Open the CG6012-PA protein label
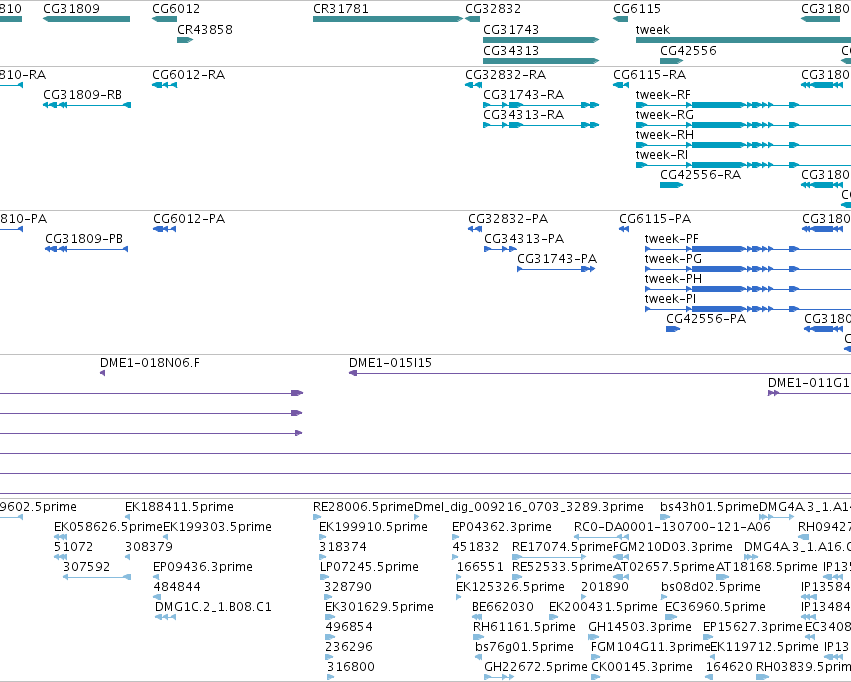Screen dimensions: 851x682 [188, 219]
